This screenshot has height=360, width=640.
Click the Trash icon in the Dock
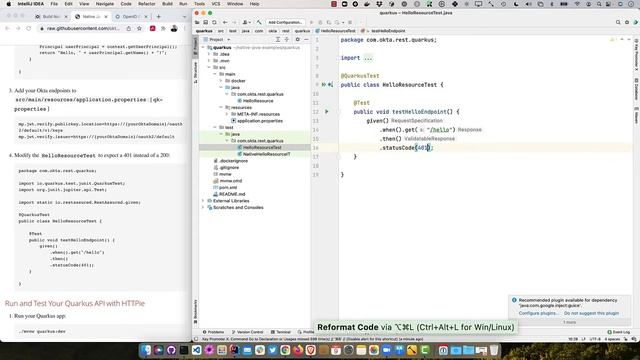click(x=494, y=350)
